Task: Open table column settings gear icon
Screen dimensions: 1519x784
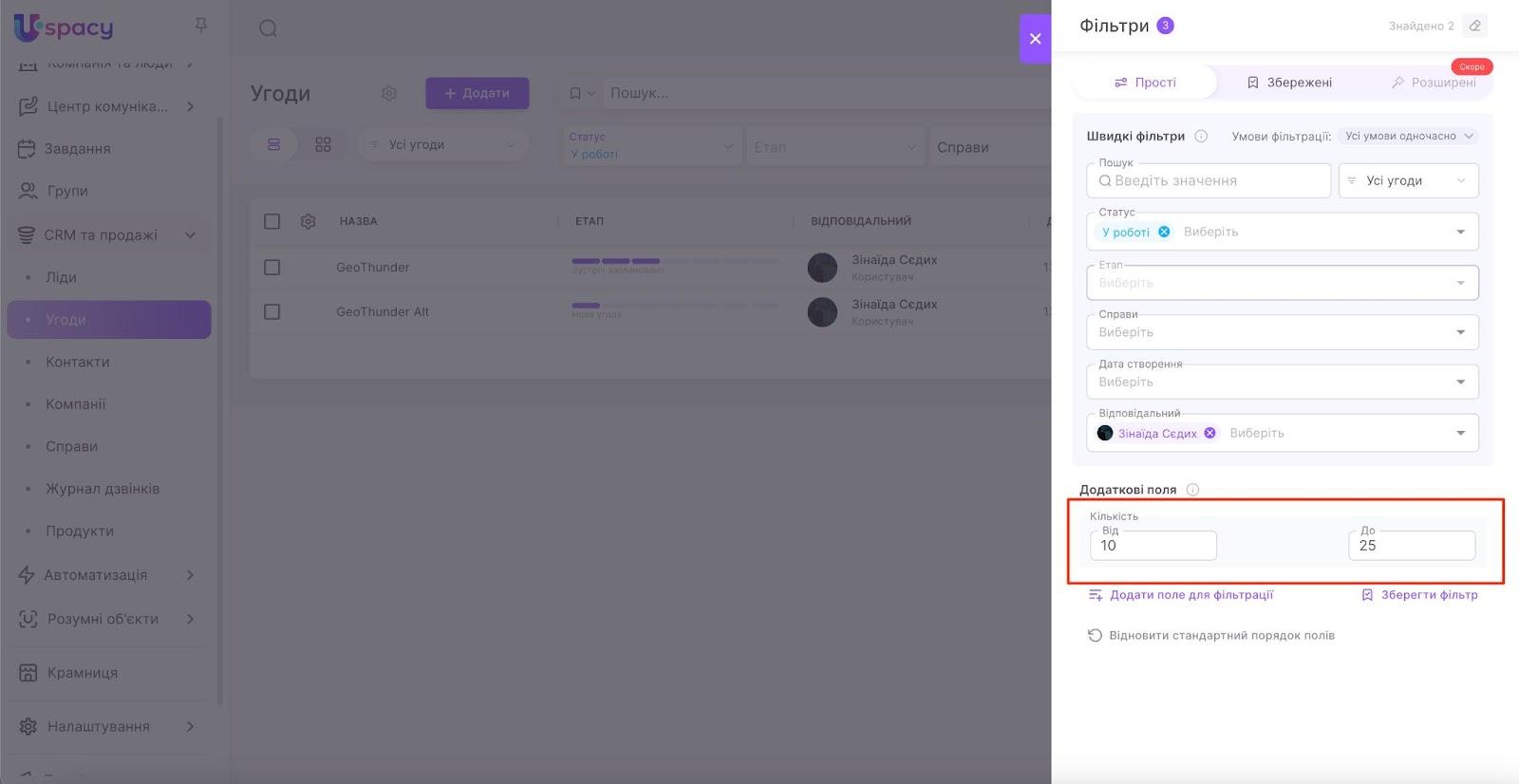Action: coord(308,221)
